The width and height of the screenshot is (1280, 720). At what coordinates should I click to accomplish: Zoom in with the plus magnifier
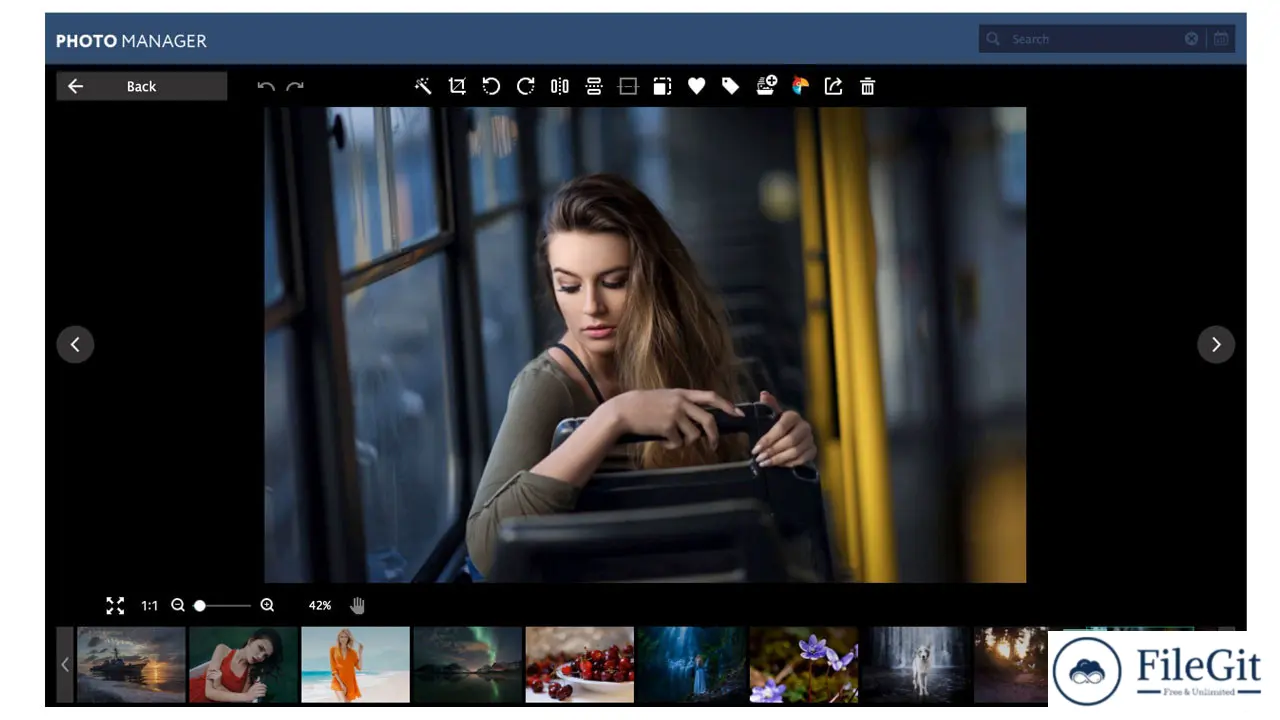(267, 605)
